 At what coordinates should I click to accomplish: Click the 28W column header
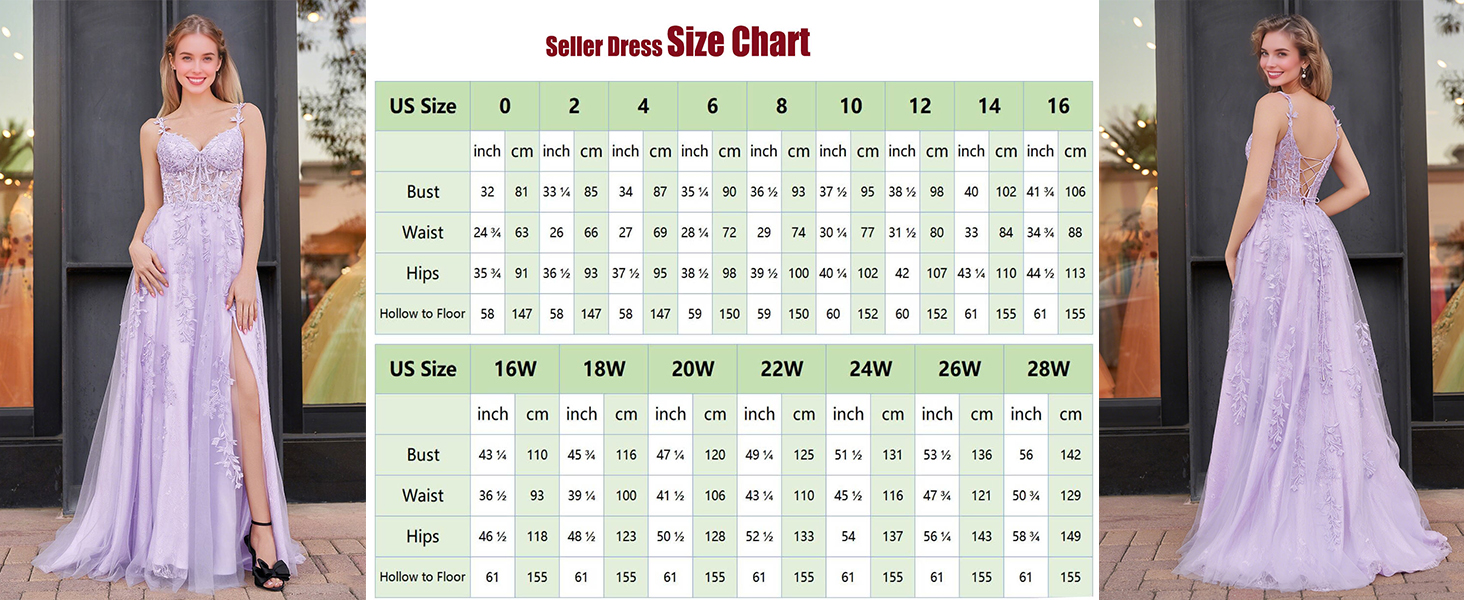[1048, 369]
